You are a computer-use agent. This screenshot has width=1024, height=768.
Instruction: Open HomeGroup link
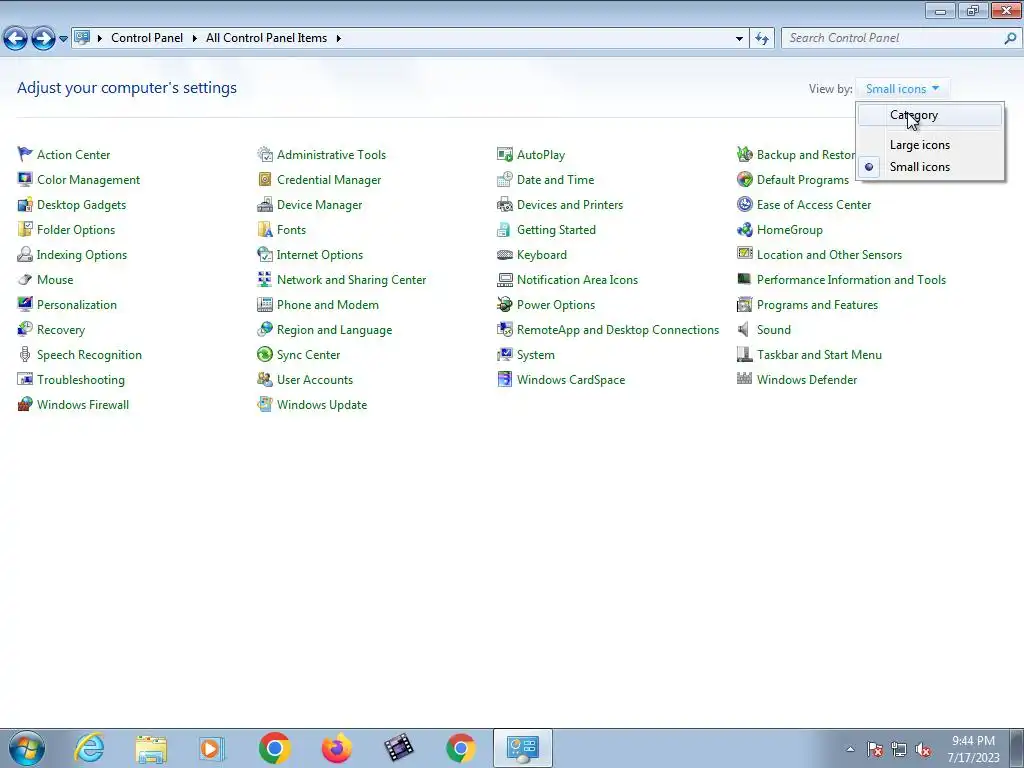click(790, 230)
